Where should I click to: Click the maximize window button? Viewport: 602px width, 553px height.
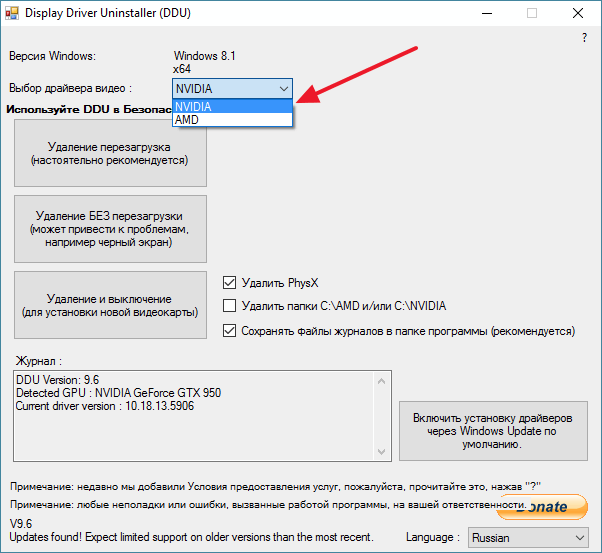coord(532,13)
